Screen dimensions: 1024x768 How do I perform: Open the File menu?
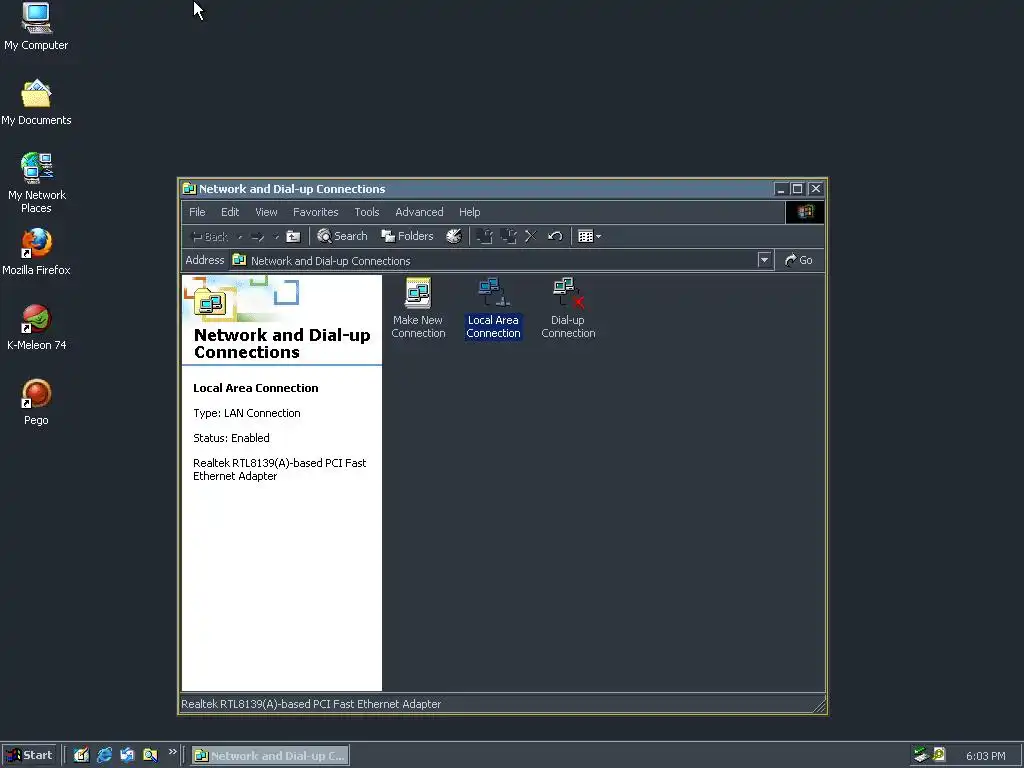[197, 212]
